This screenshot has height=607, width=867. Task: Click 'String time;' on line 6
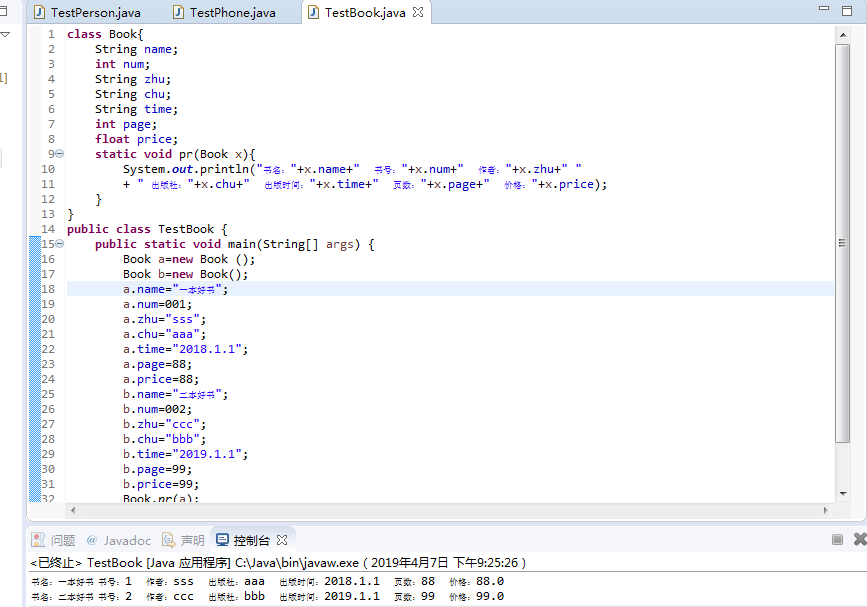136,109
